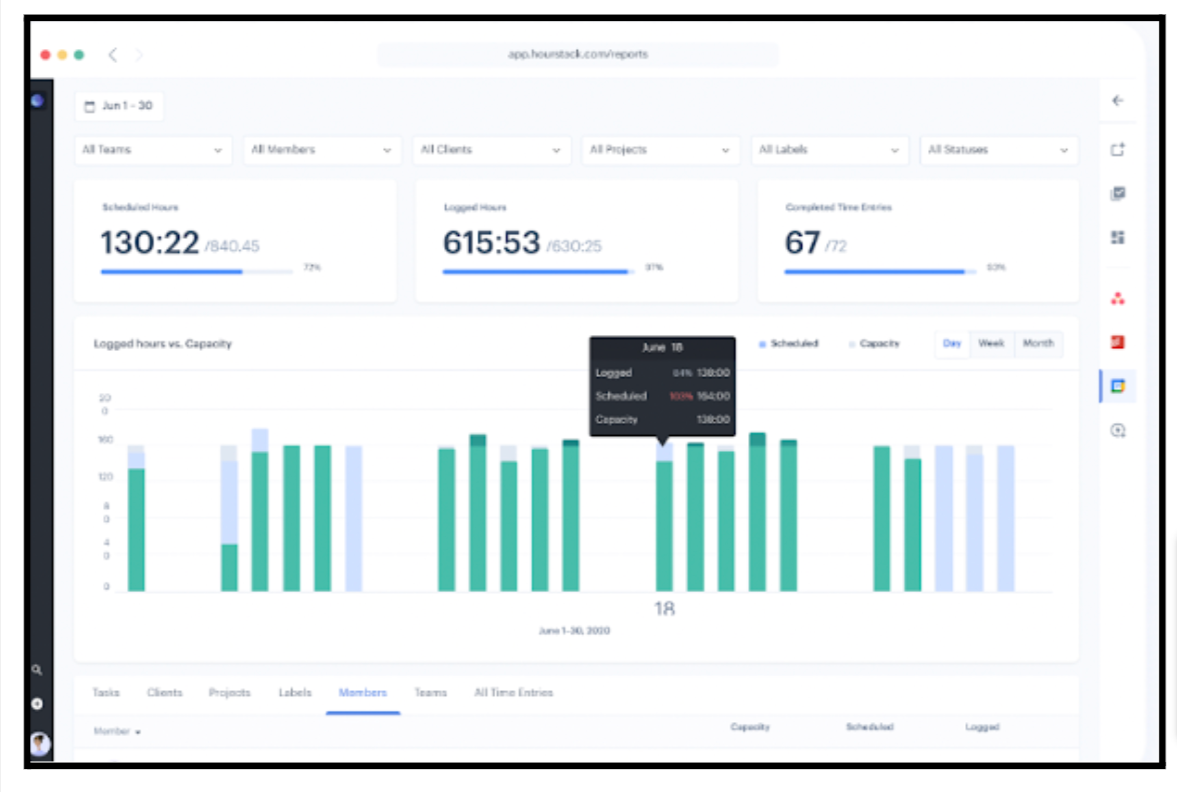Open the search icon in bottom-left corner

[38, 669]
